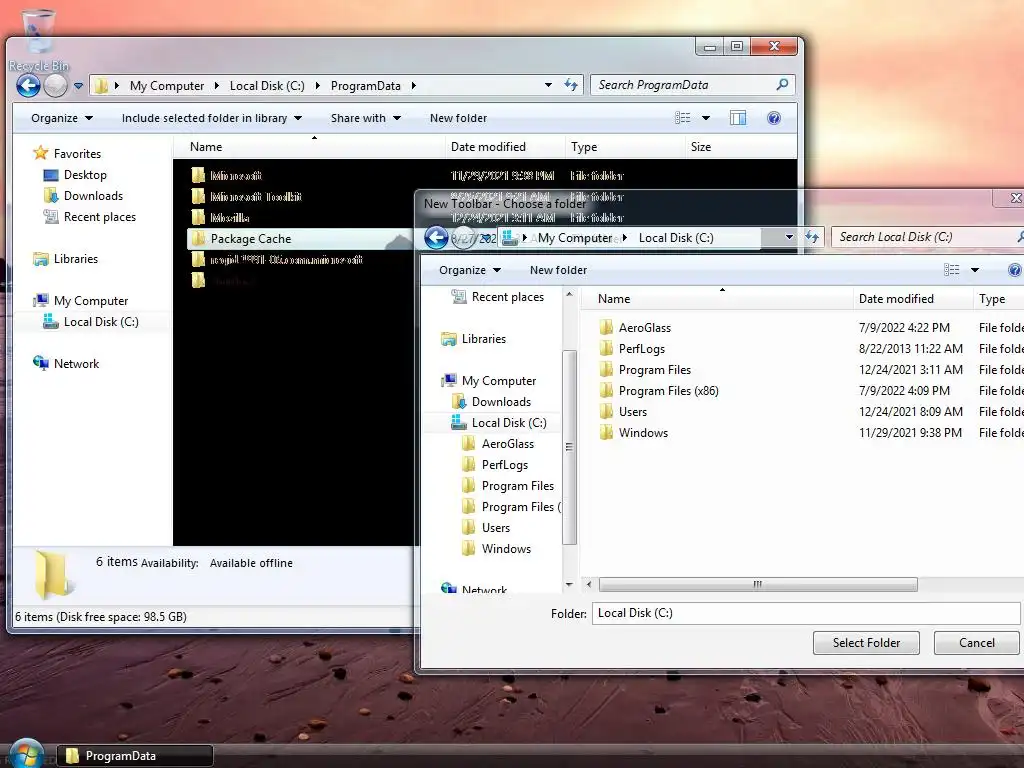Click the refresh icon in ProgramData address bar
The image size is (1024, 768).
[571, 85]
